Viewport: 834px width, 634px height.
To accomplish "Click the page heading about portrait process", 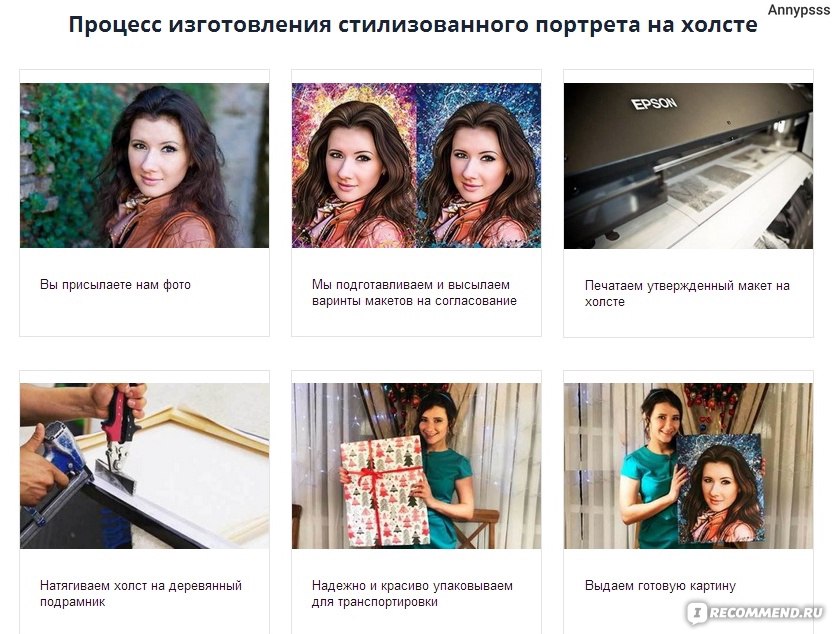I will point(413,25).
